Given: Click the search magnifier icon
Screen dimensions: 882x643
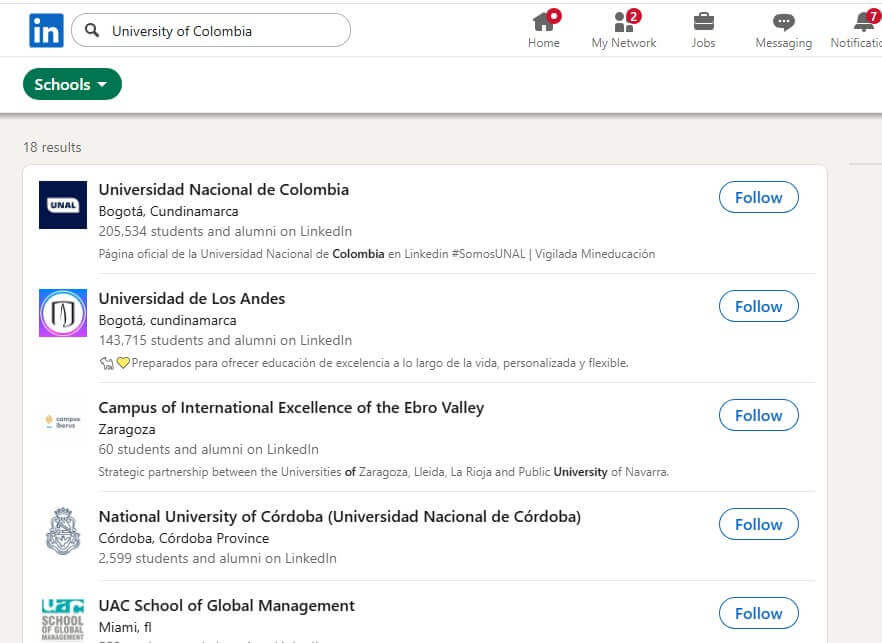Looking at the screenshot, I should 92,30.
